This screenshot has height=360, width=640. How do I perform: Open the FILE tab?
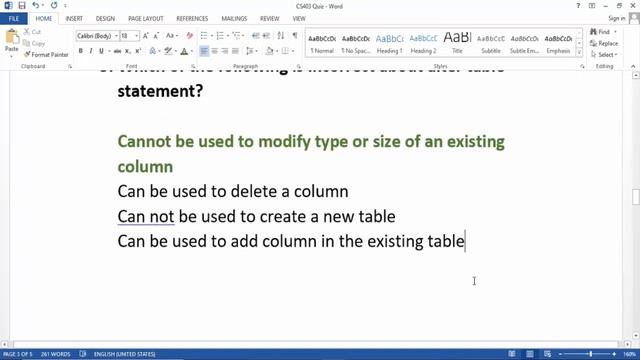pos(14,18)
